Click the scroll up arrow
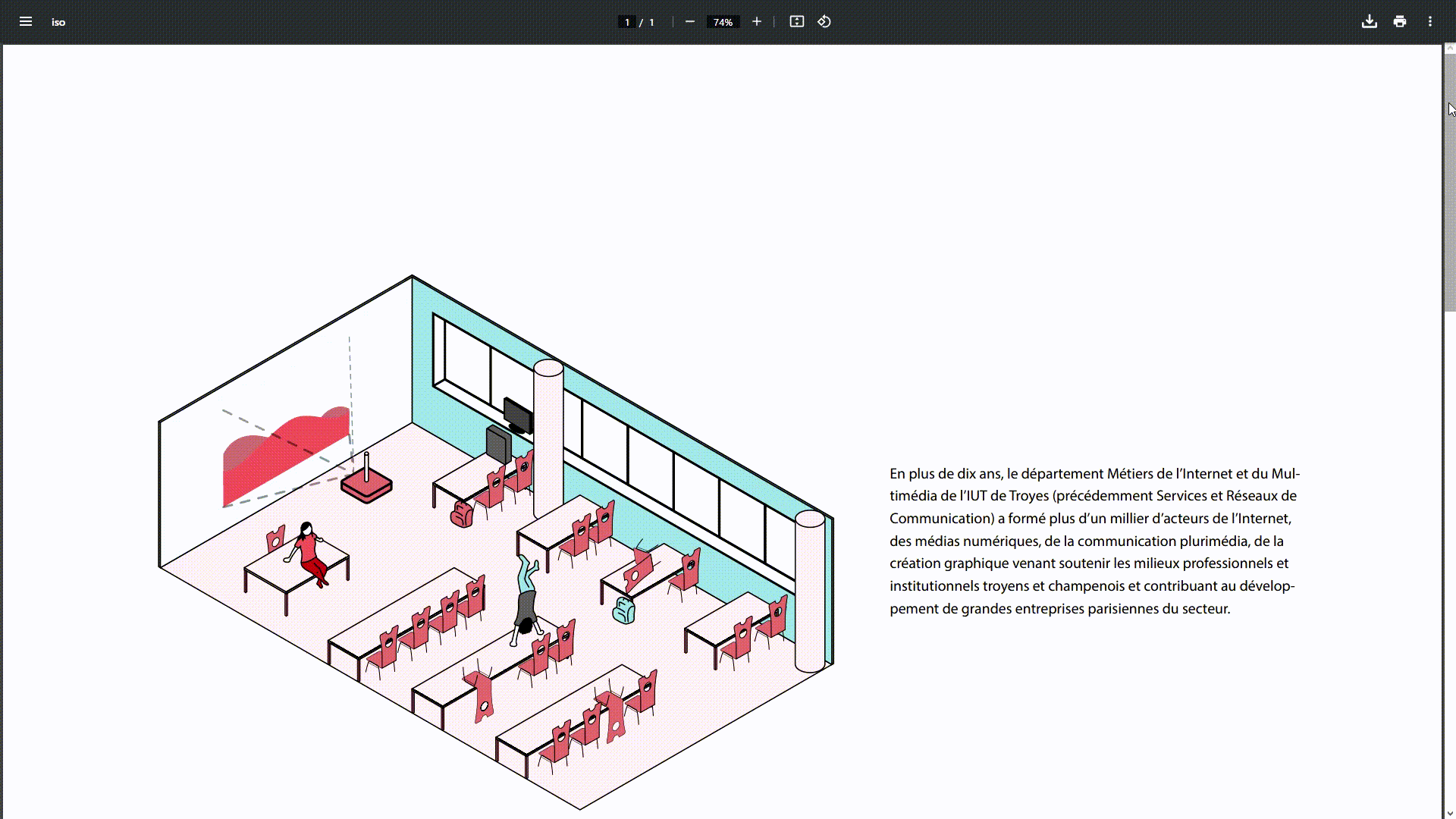 click(x=1449, y=49)
